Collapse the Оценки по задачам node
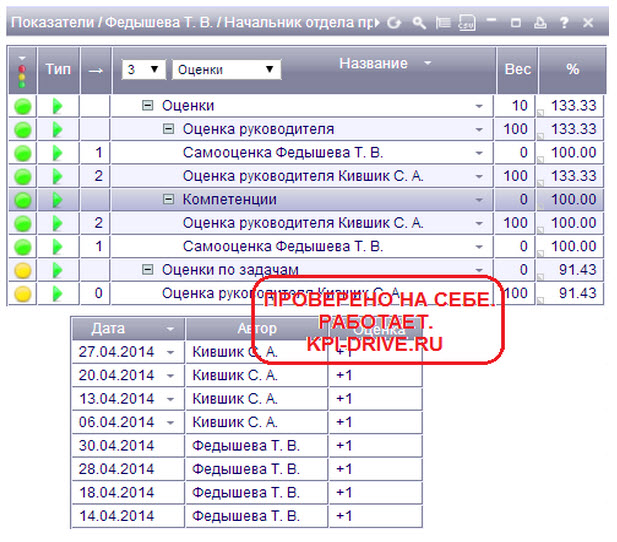 point(147,270)
